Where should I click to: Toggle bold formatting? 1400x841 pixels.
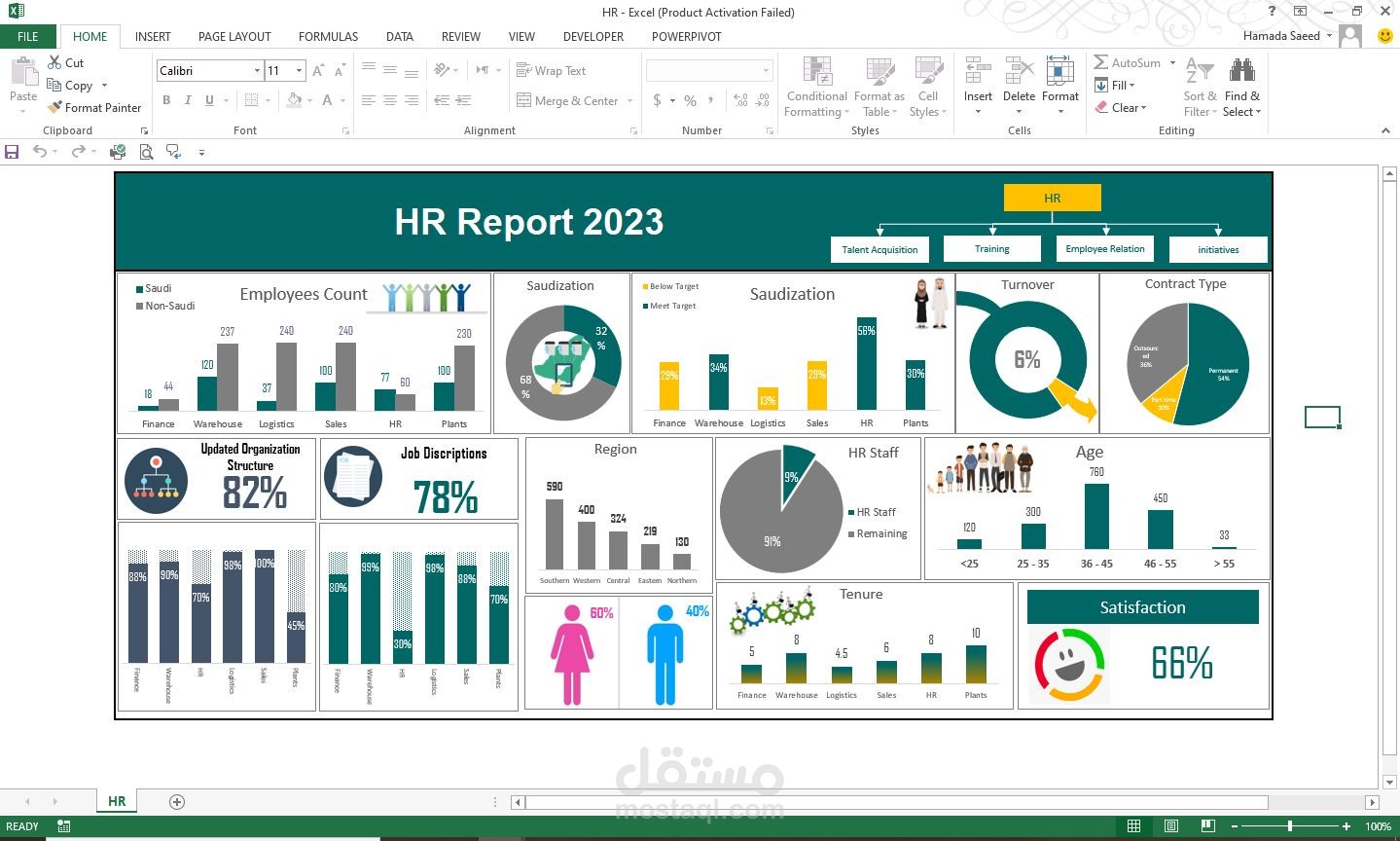[165, 99]
